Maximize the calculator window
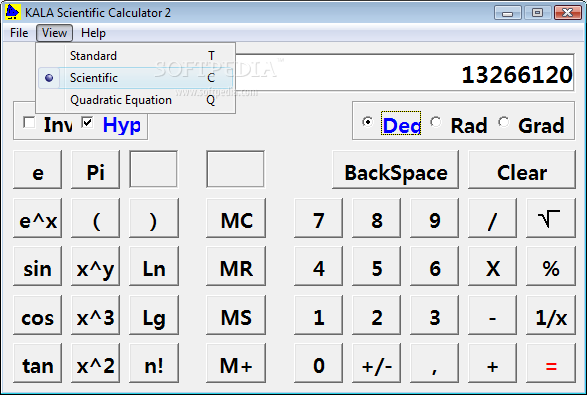This screenshot has width=587, height=395. [537, 13]
